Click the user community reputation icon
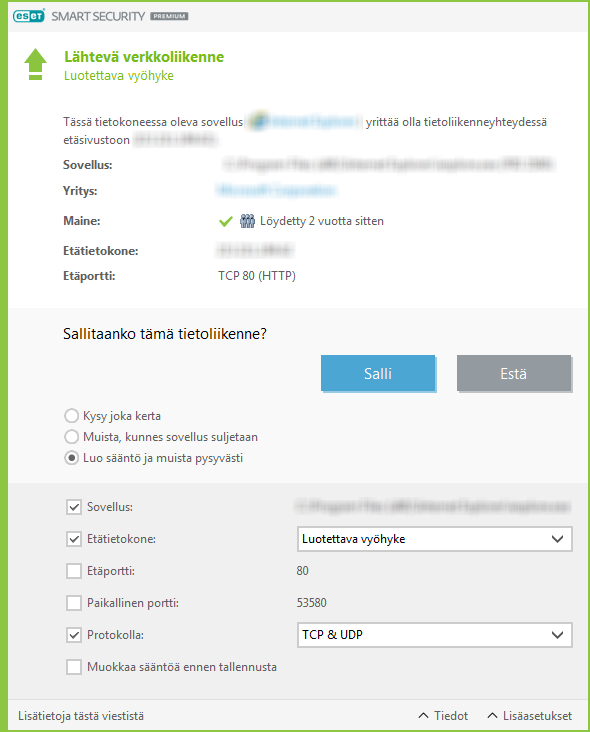 click(x=247, y=221)
